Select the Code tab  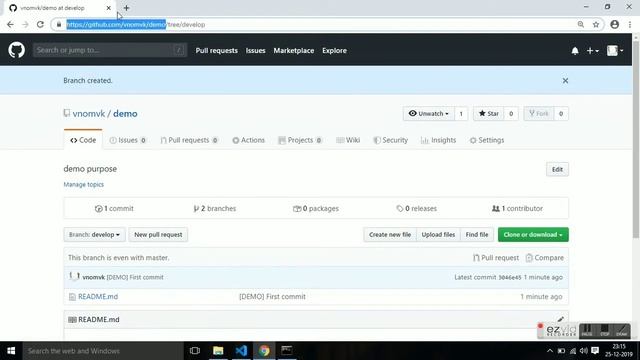point(83,140)
